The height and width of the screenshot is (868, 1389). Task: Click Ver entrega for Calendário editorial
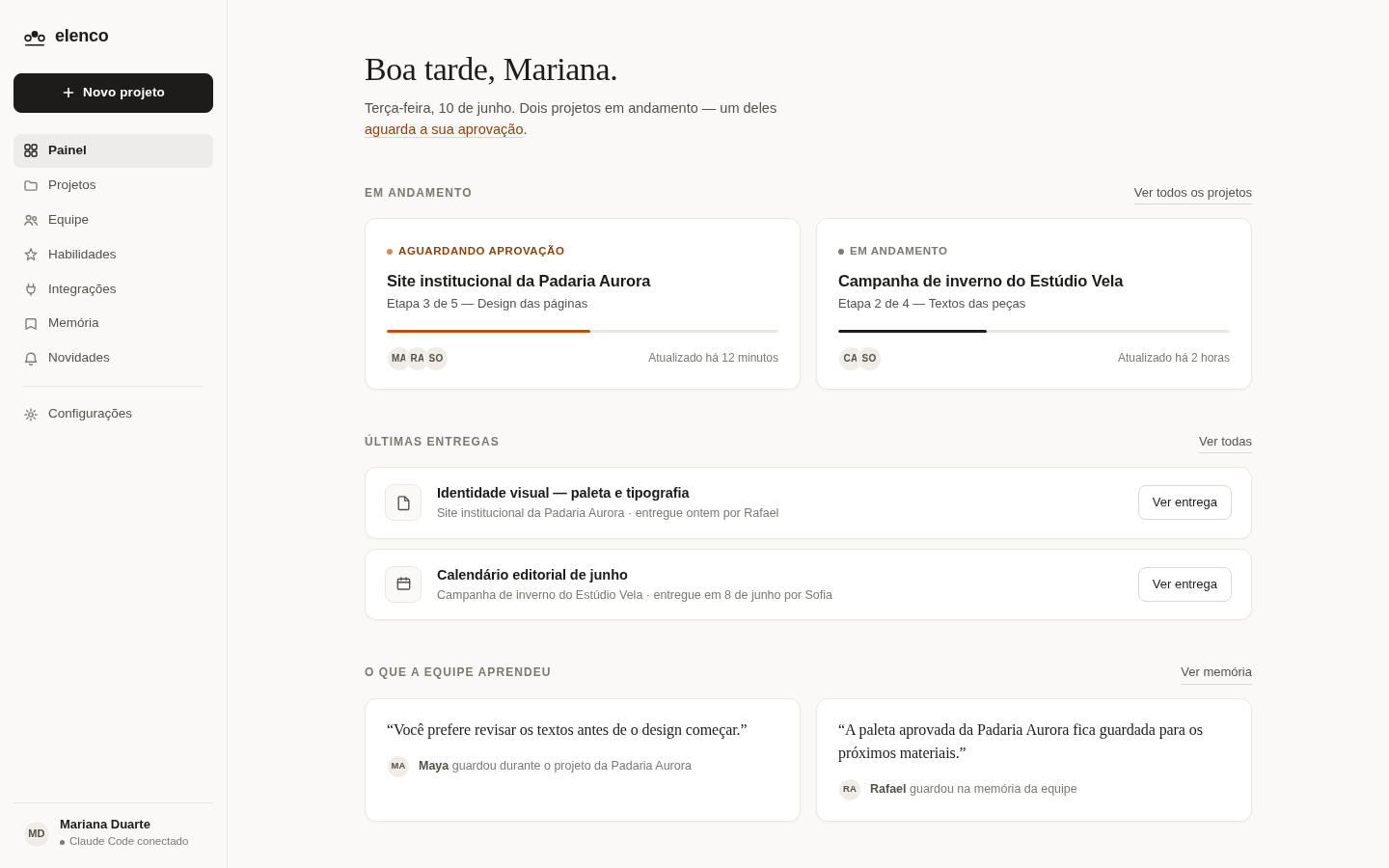[x=1185, y=584]
